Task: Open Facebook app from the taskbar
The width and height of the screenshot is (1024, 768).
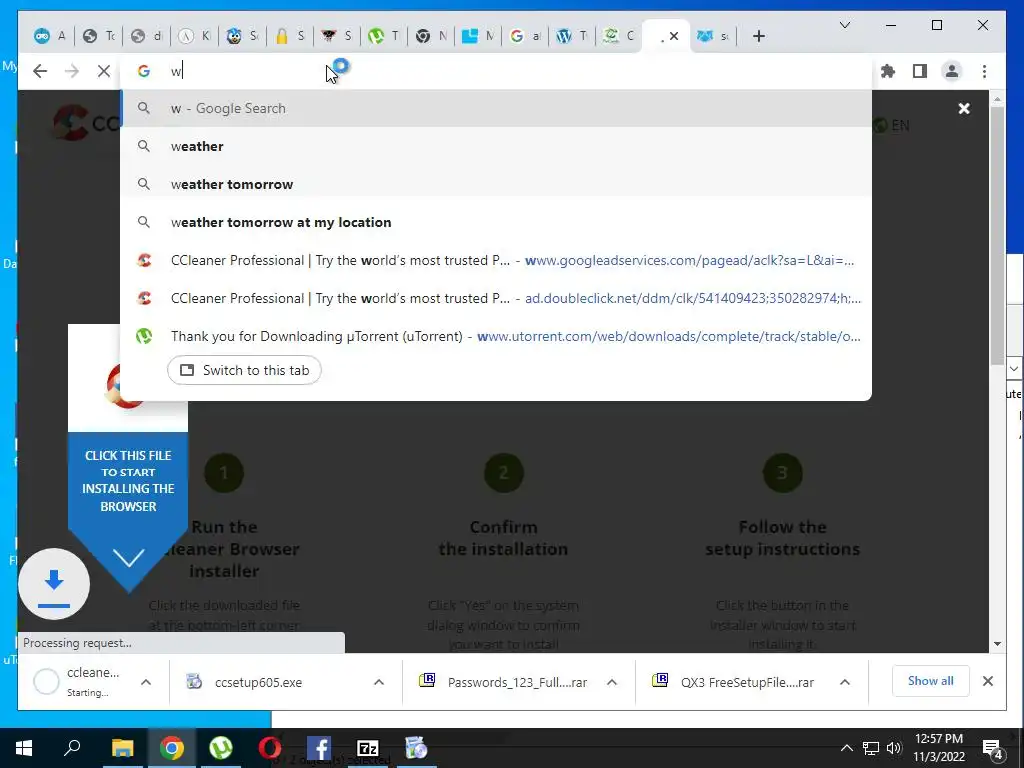Action: click(x=319, y=748)
